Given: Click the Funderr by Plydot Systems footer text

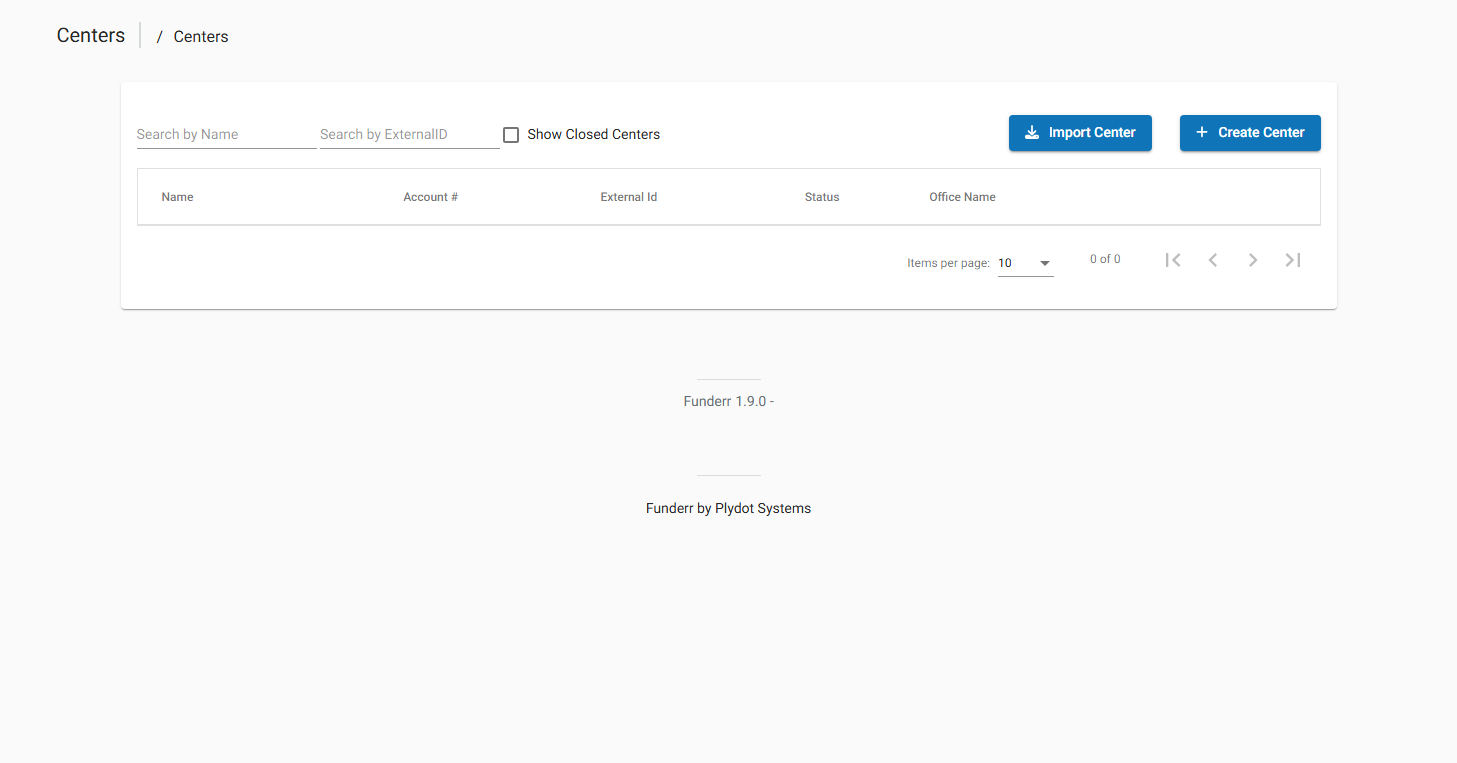Looking at the screenshot, I should [x=728, y=508].
